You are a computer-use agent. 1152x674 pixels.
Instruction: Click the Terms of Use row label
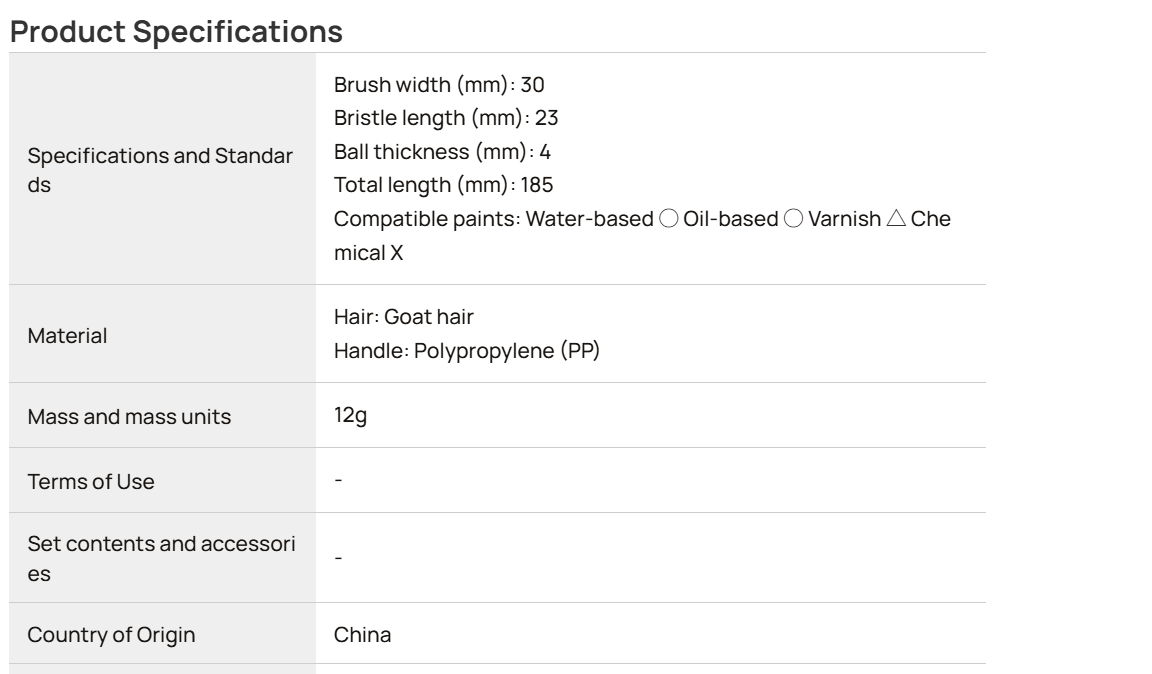tap(91, 481)
